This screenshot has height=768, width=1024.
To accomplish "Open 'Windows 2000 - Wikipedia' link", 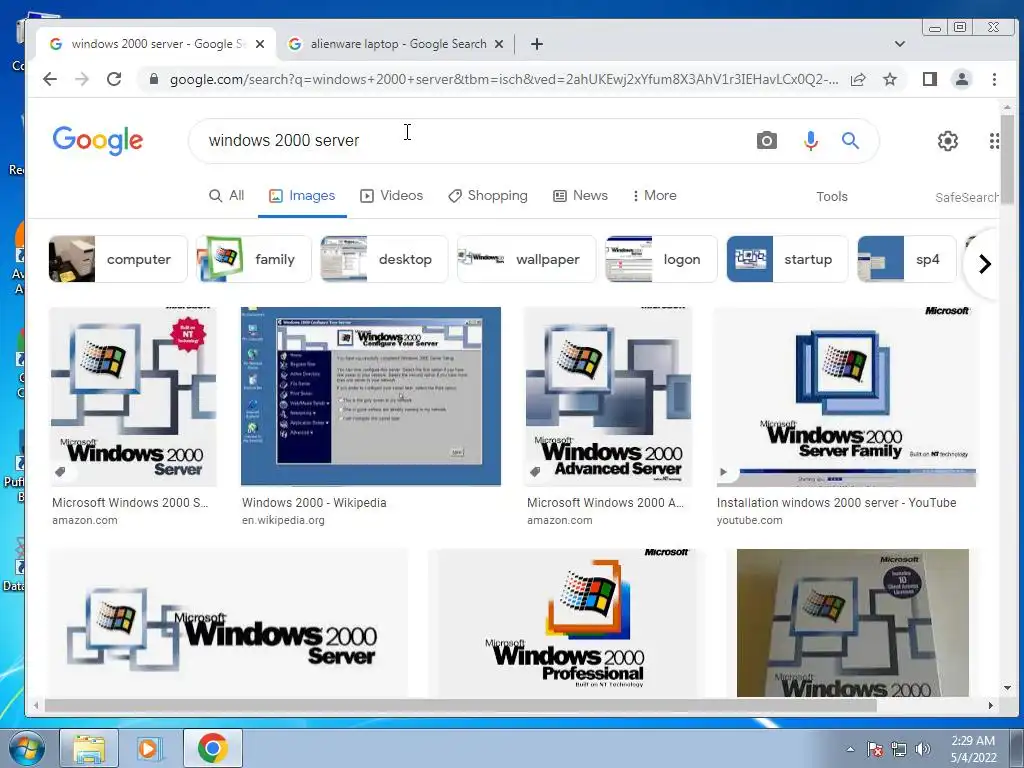I will tap(314, 503).
